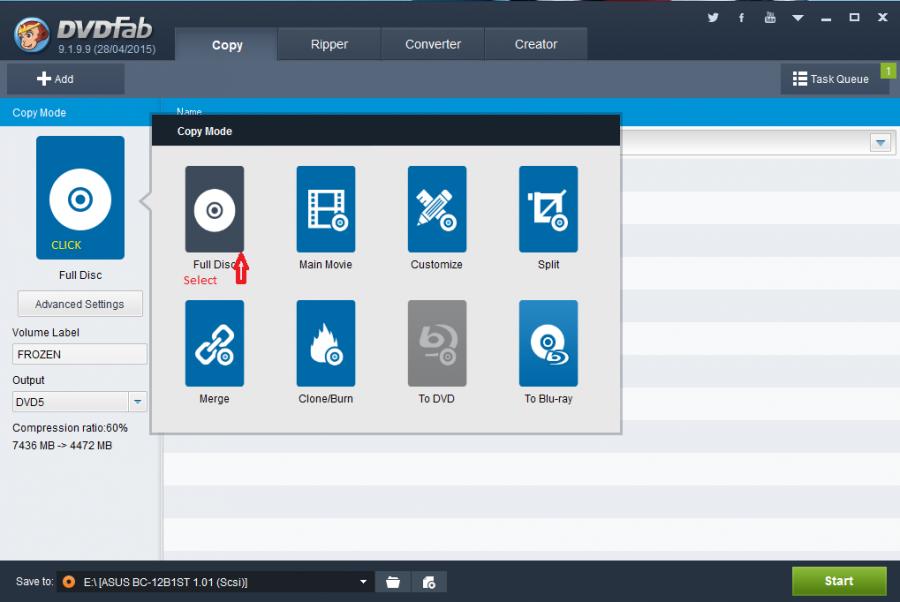The image size is (900, 602).
Task: Click the disc drive icon beside Save to
Action: (68, 582)
